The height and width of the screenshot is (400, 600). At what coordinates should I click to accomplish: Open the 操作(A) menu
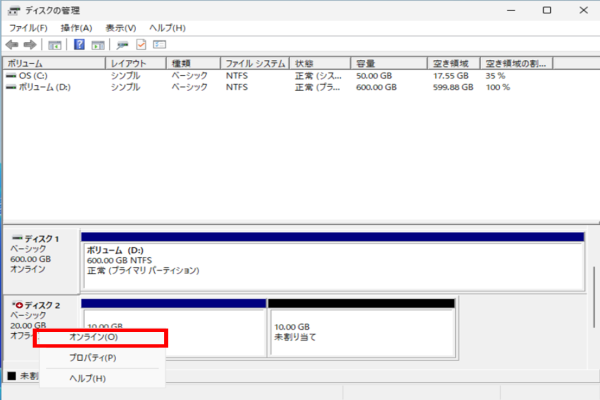[x=76, y=27]
